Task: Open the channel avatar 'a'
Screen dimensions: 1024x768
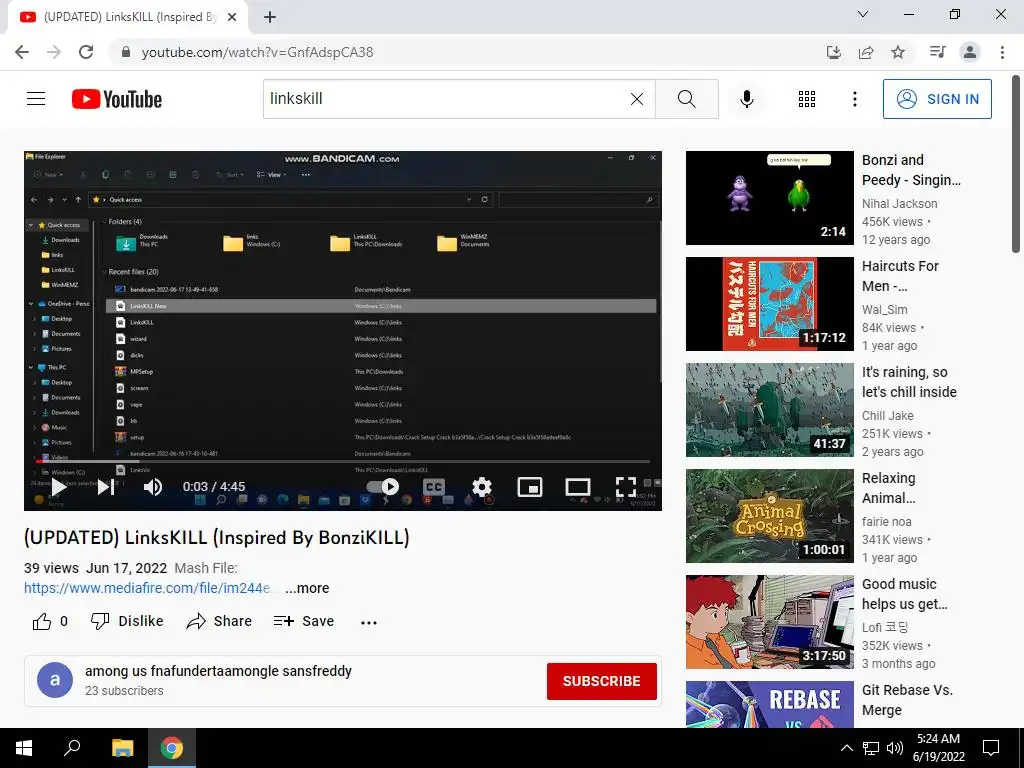Action: tap(55, 680)
